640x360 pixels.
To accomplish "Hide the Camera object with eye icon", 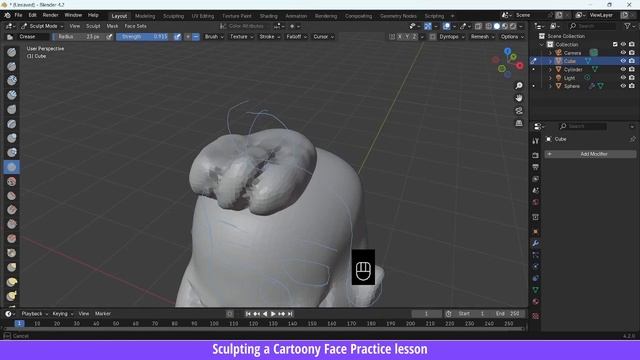I will 623,53.
